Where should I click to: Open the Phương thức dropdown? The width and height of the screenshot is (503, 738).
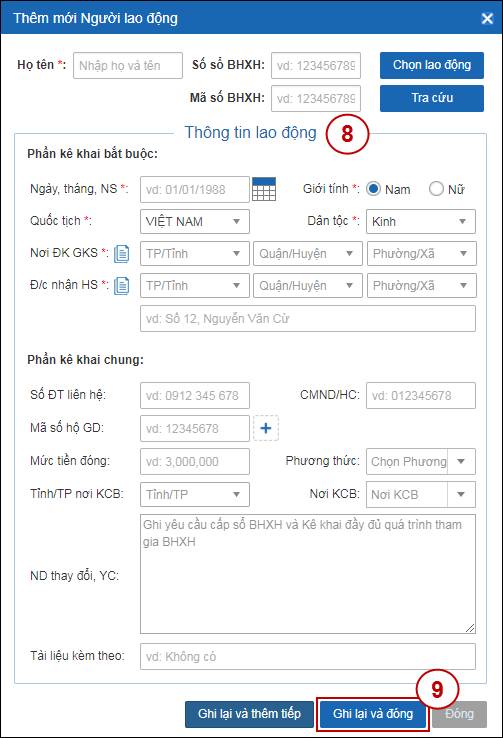tap(421, 461)
